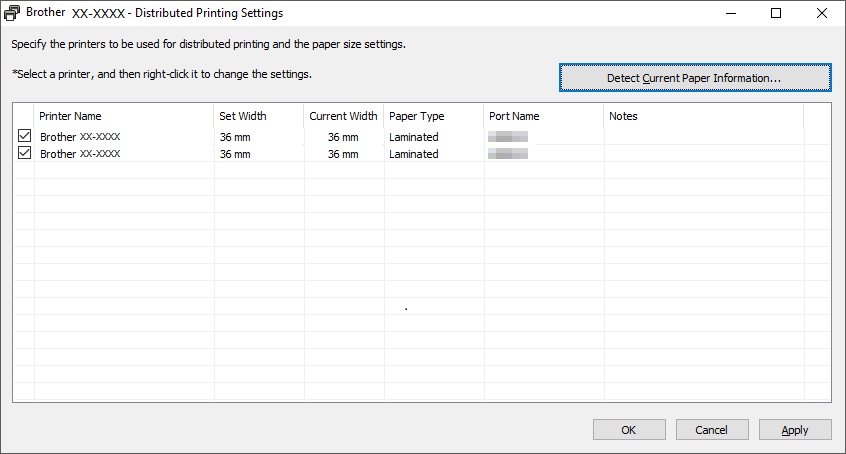This screenshot has width=846, height=454.
Task: Maximize the dialog window
Action: tap(776, 14)
